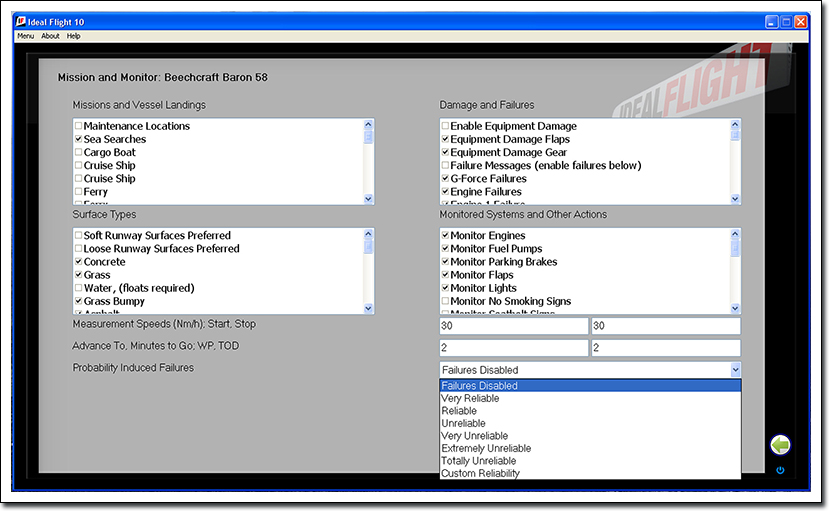Click Monitored Systems scroll down arrow

(735, 308)
